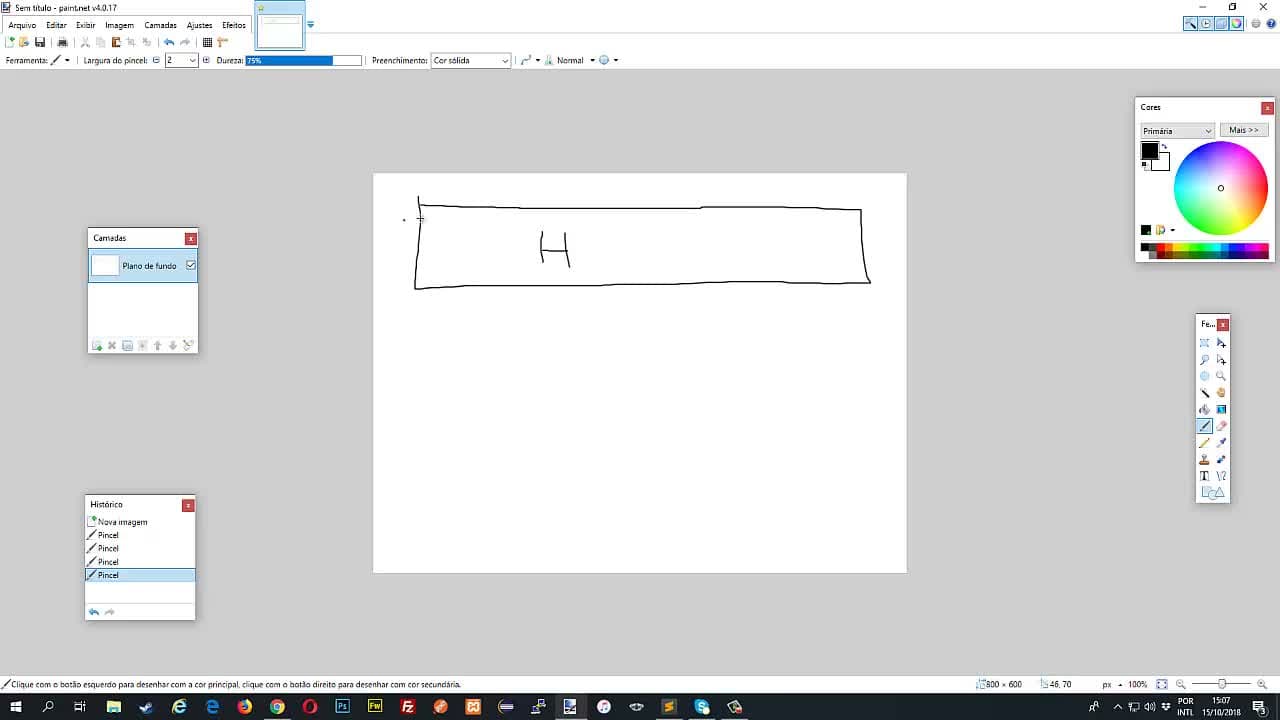Click the New image toolbar icon
Viewport: 1280px width, 720px height.
[x=10, y=42]
